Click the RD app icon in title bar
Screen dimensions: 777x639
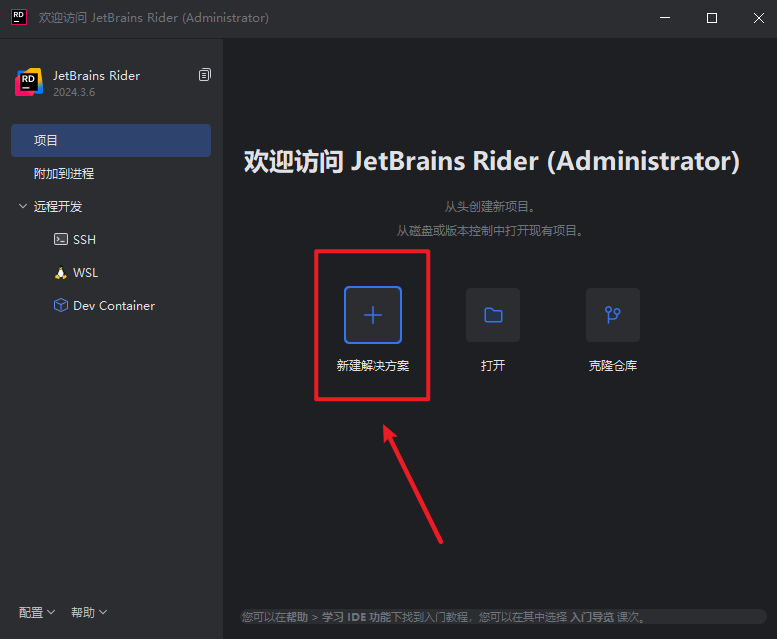tap(19, 17)
